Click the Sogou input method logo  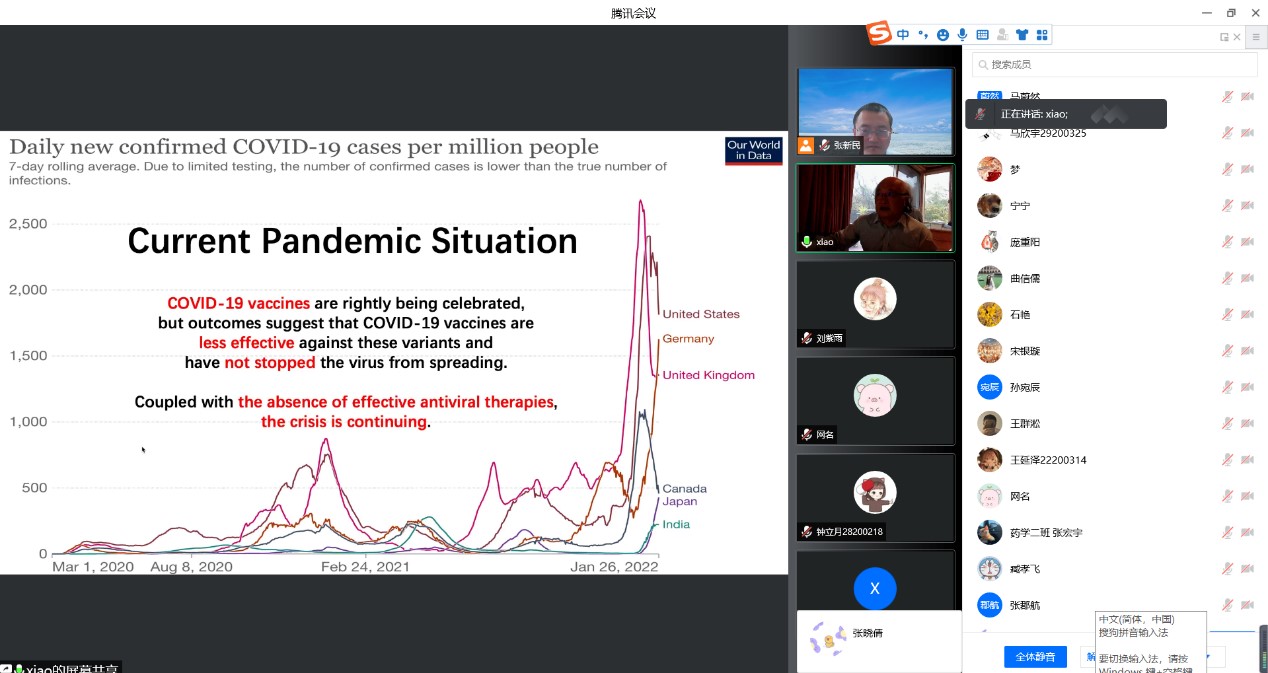point(879,34)
